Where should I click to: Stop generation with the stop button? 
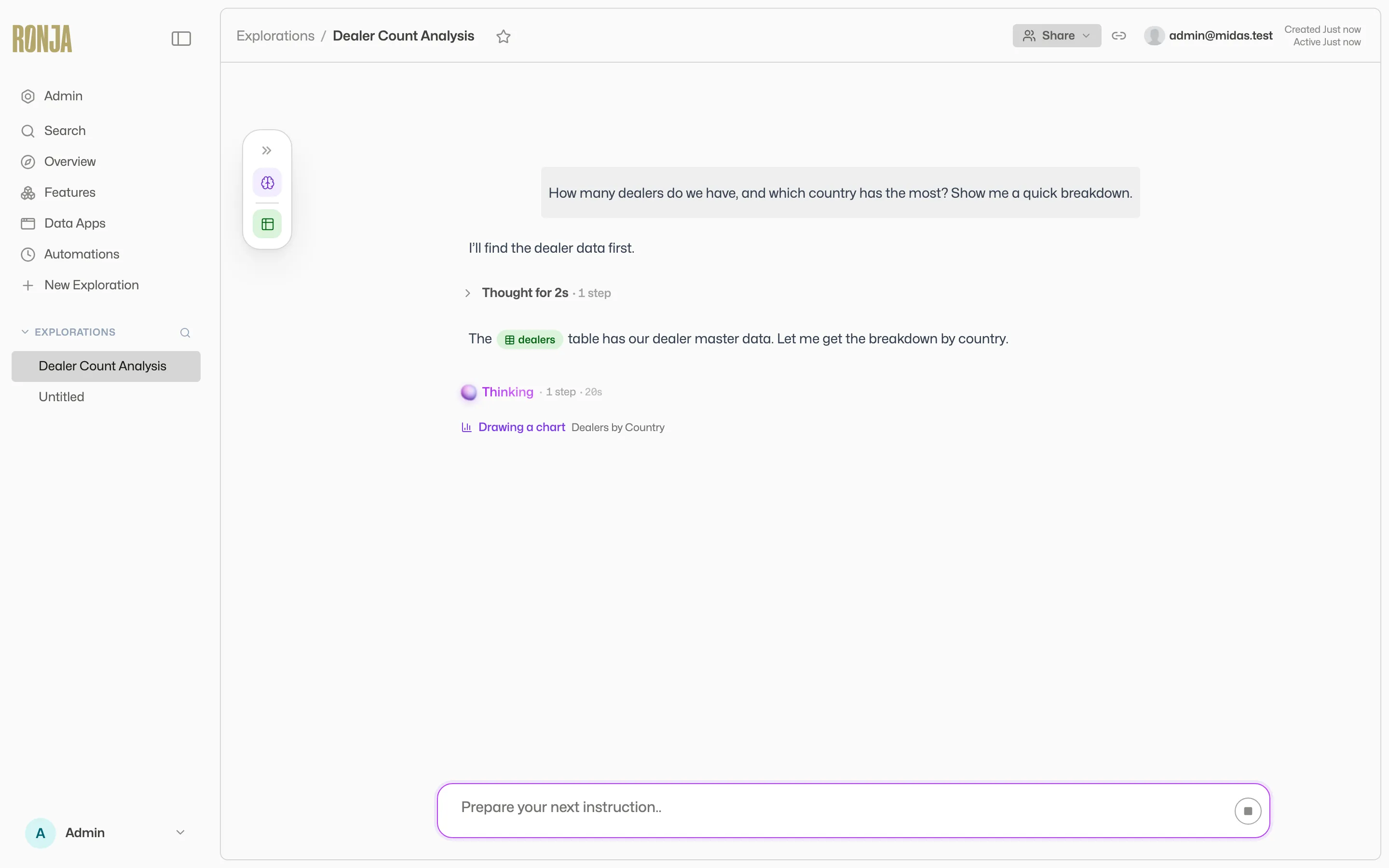point(1248,811)
